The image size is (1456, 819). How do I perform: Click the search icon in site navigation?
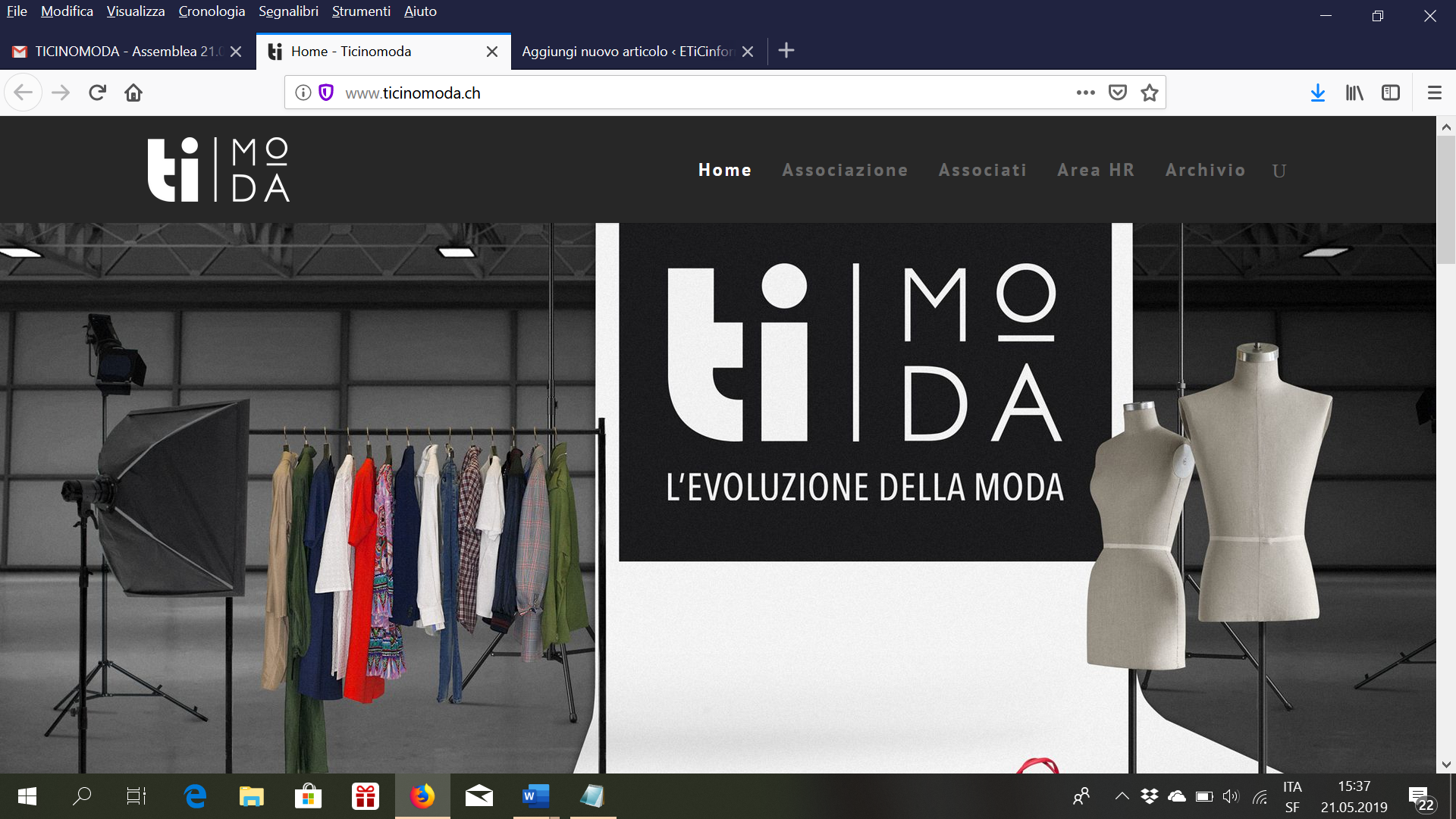click(1279, 171)
